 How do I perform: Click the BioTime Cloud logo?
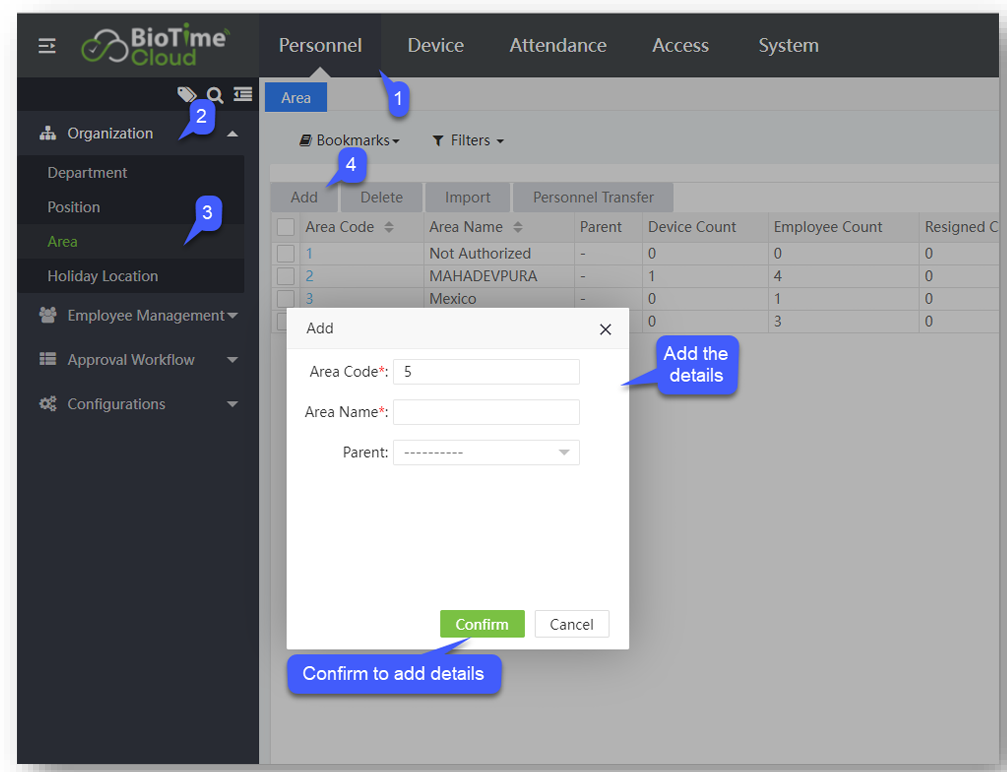[x=155, y=46]
